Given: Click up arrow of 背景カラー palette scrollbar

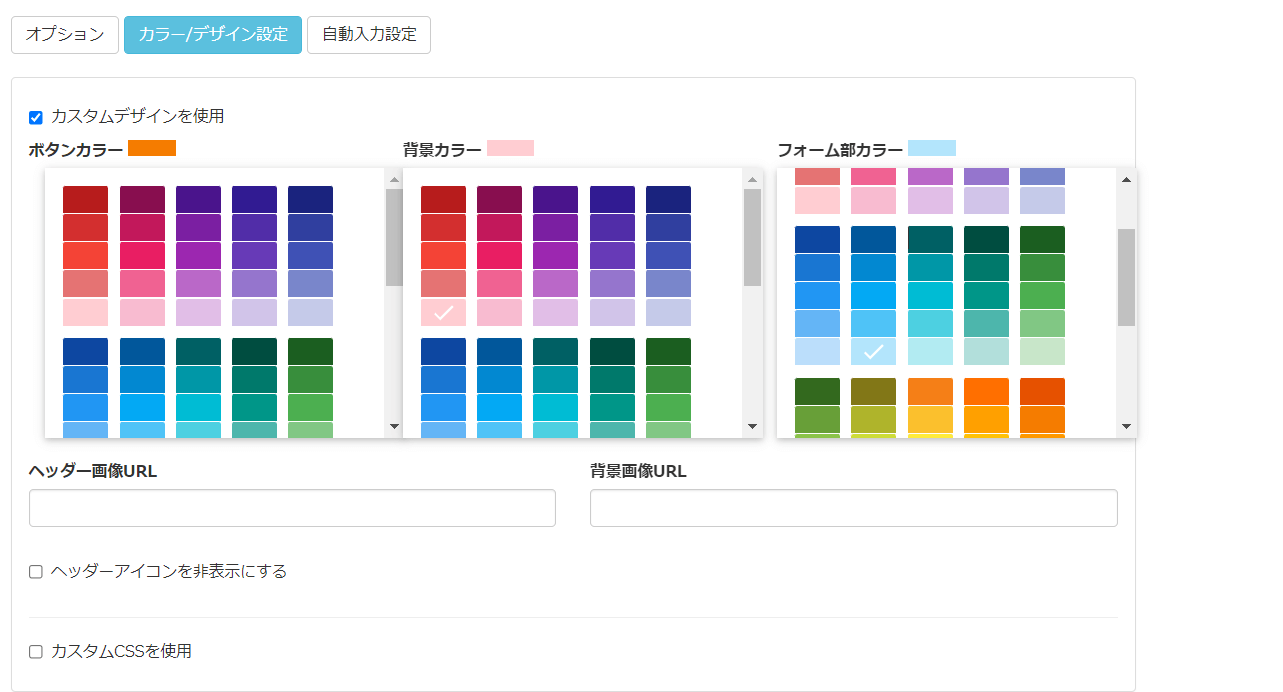Looking at the screenshot, I should click(753, 180).
